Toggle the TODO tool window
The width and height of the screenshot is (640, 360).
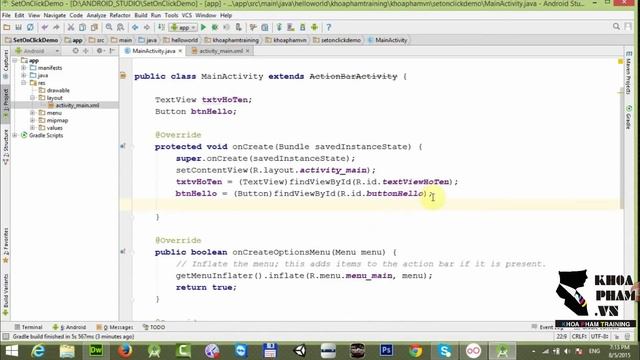154,327
